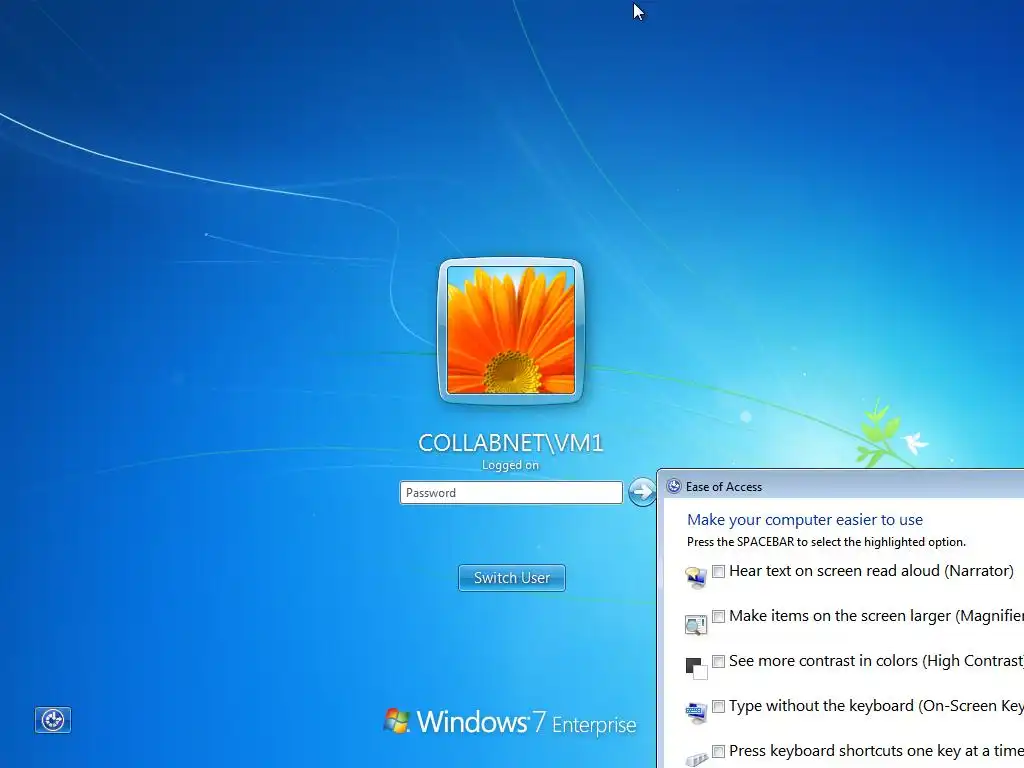Screen dimensions: 1024x768
Task: Enable On-Screen Keyboard checkbox
Action: coord(718,707)
